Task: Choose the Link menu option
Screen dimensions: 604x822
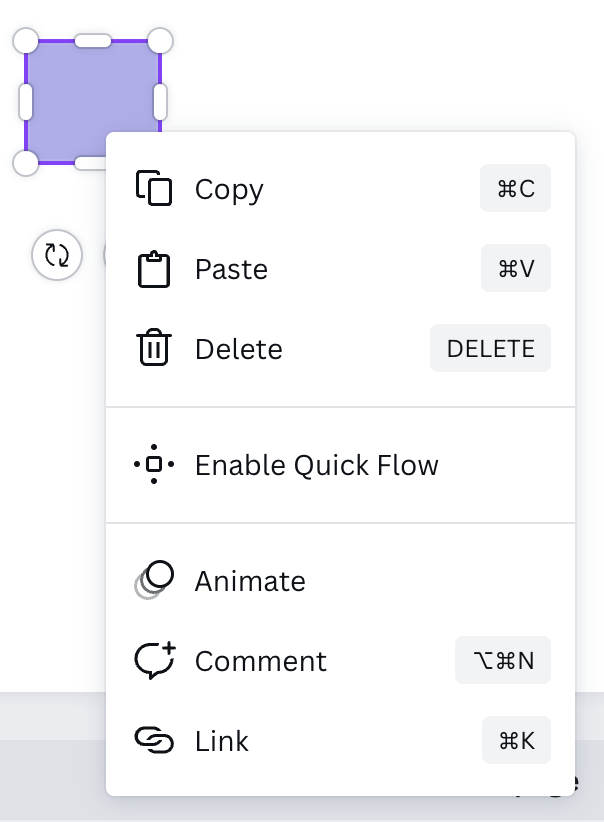Action: tap(341, 741)
